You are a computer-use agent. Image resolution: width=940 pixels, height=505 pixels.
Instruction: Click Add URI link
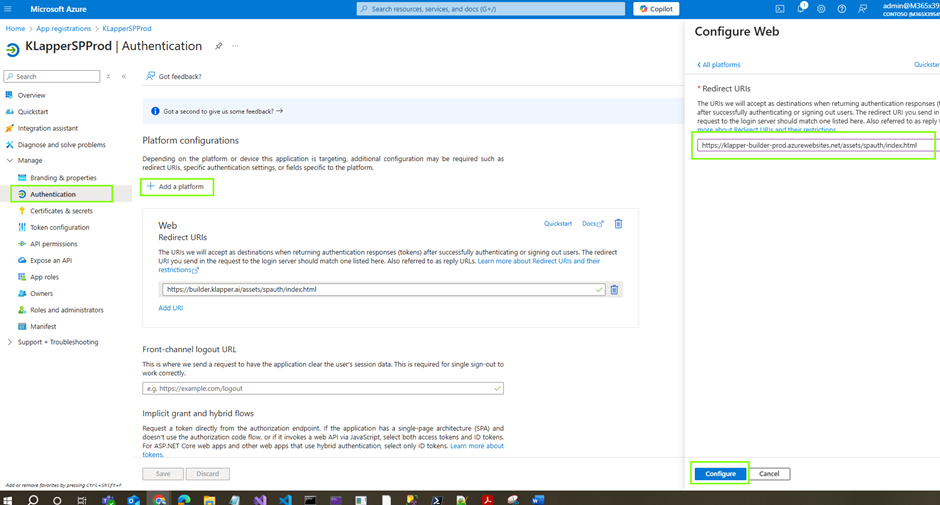(170, 308)
